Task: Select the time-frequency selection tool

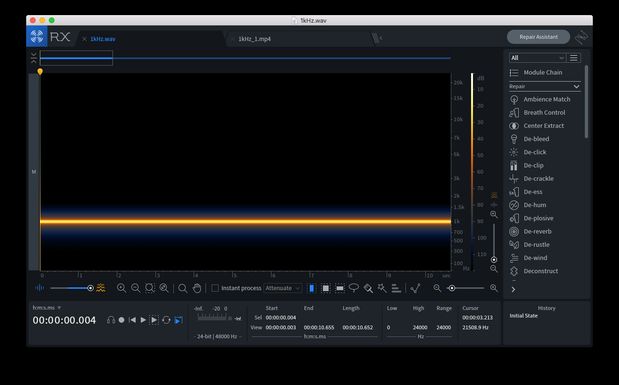Action: coord(326,288)
